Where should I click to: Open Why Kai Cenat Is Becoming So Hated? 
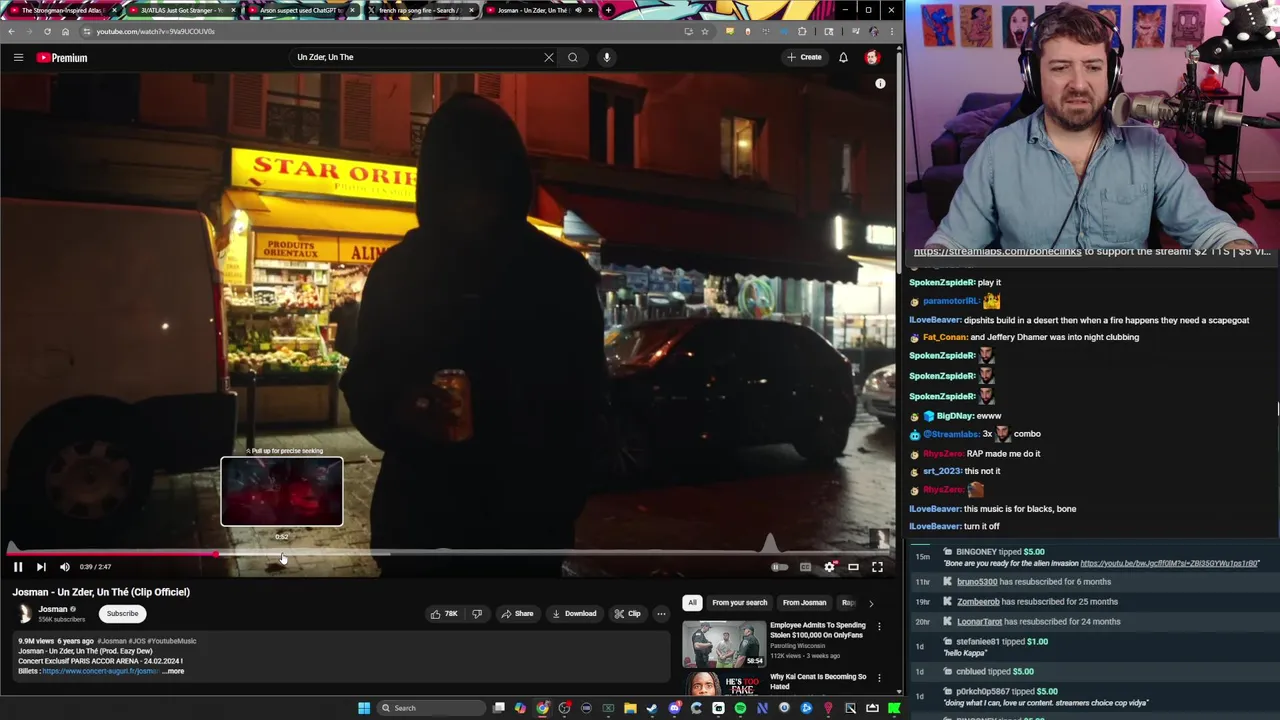click(818, 681)
